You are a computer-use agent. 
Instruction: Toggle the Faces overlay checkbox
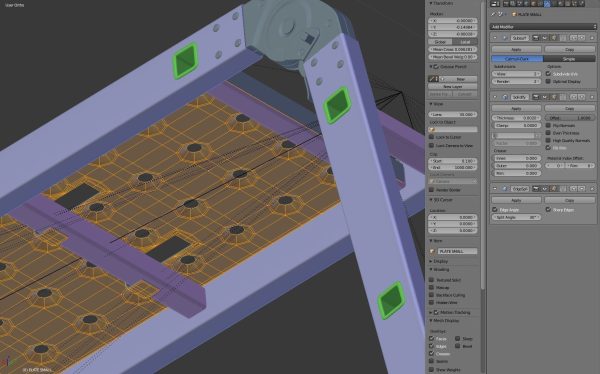coord(431,338)
